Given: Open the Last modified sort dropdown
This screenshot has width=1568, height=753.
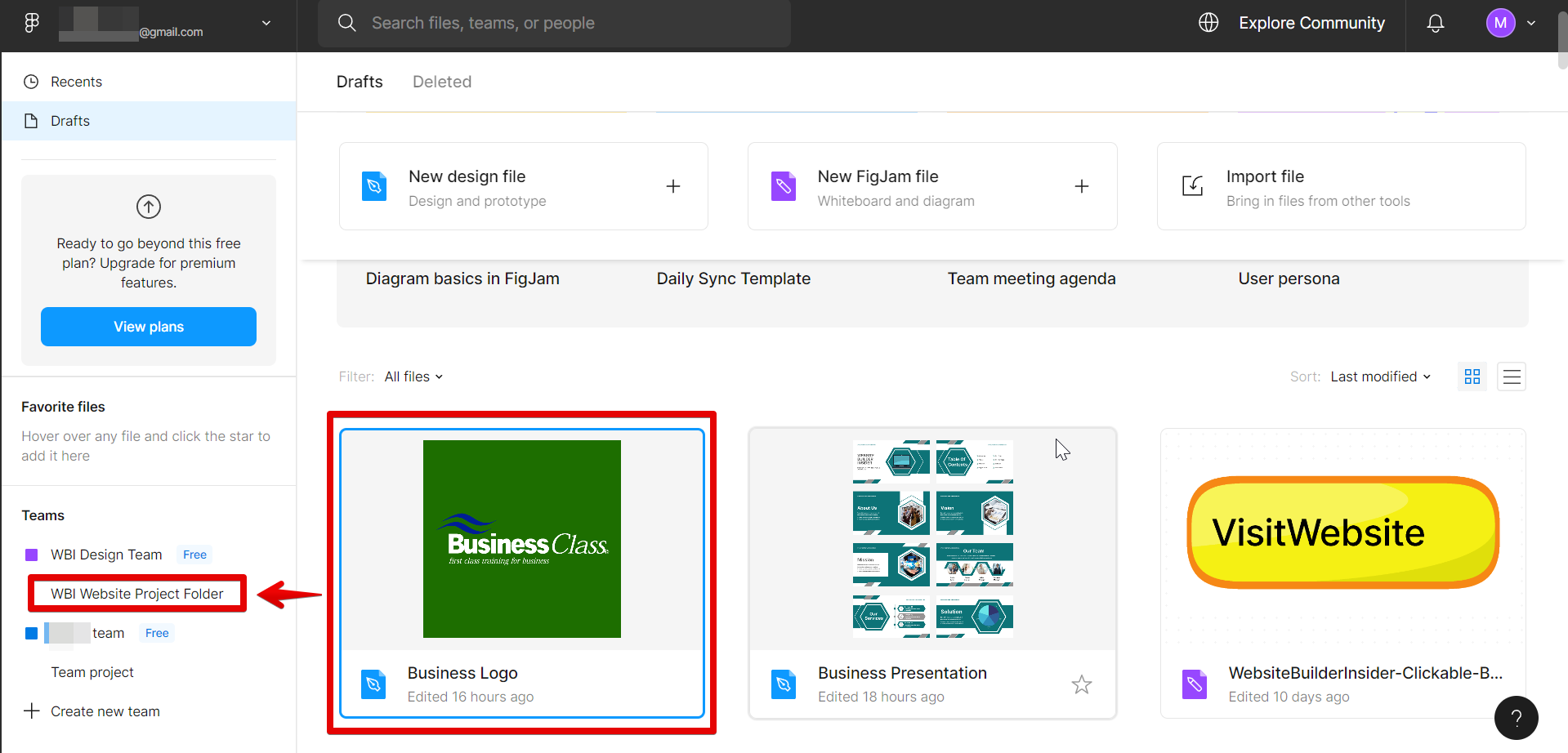Looking at the screenshot, I should pyautogui.click(x=1380, y=376).
